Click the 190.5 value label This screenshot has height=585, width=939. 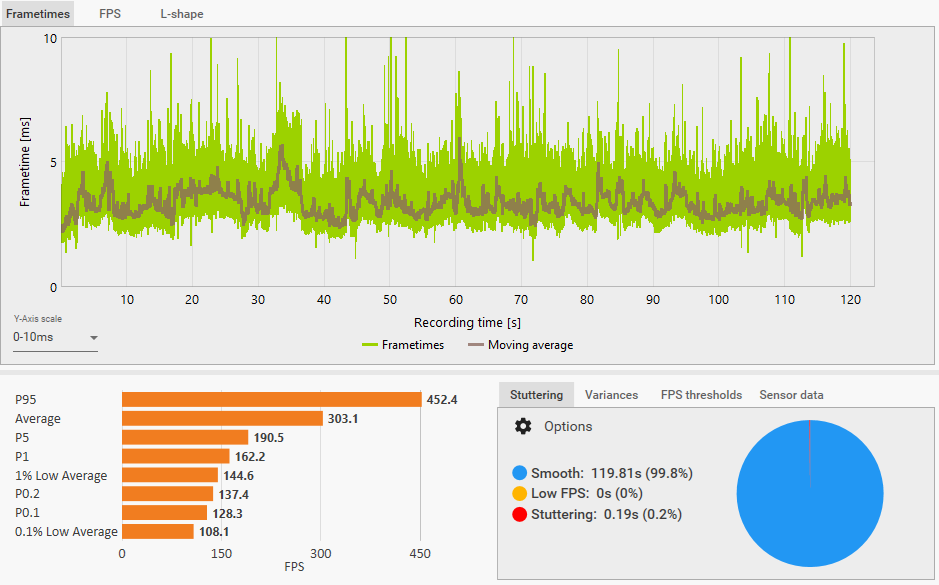click(x=268, y=438)
